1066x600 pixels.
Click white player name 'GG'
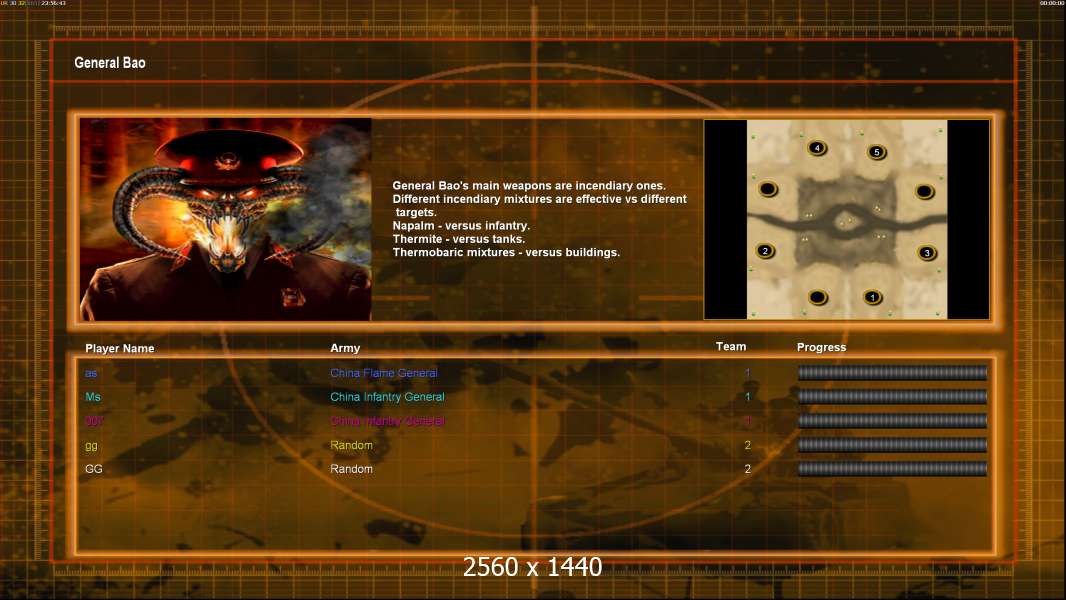coord(94,469)
